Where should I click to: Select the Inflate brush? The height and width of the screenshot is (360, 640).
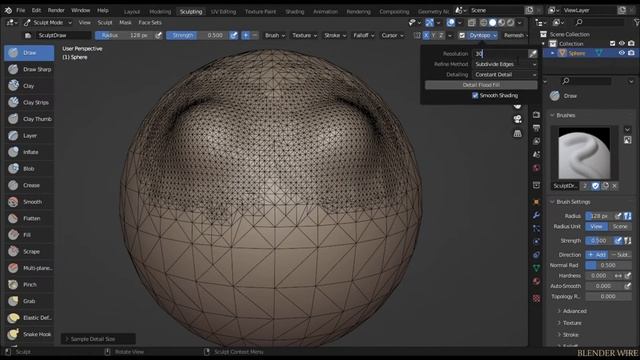click(29, 152)
